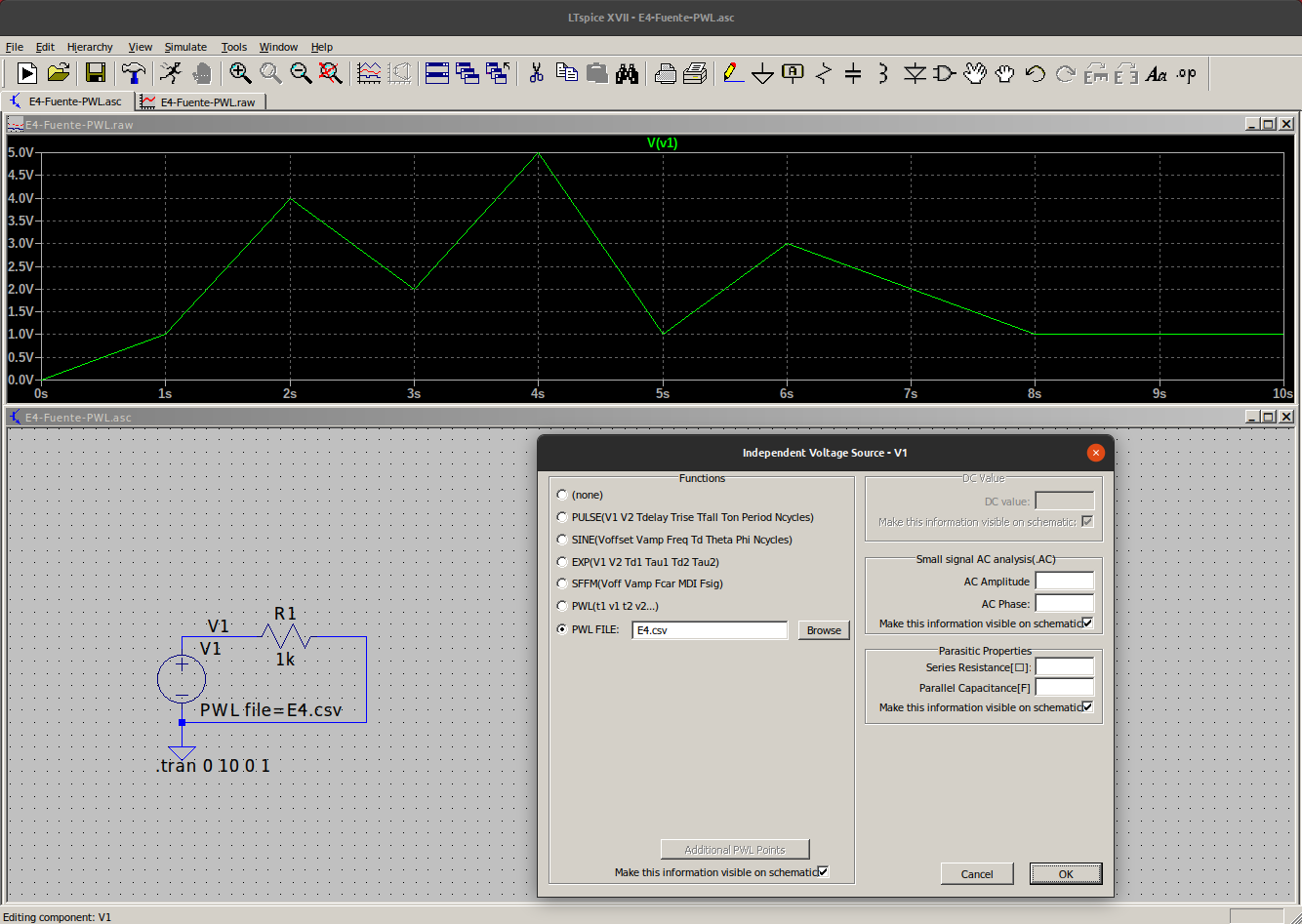Image resolution: width=1302 pixels, height=924 pixels.
Task: Click the Parallel Capacitance input field
Action: point(1065,688)
